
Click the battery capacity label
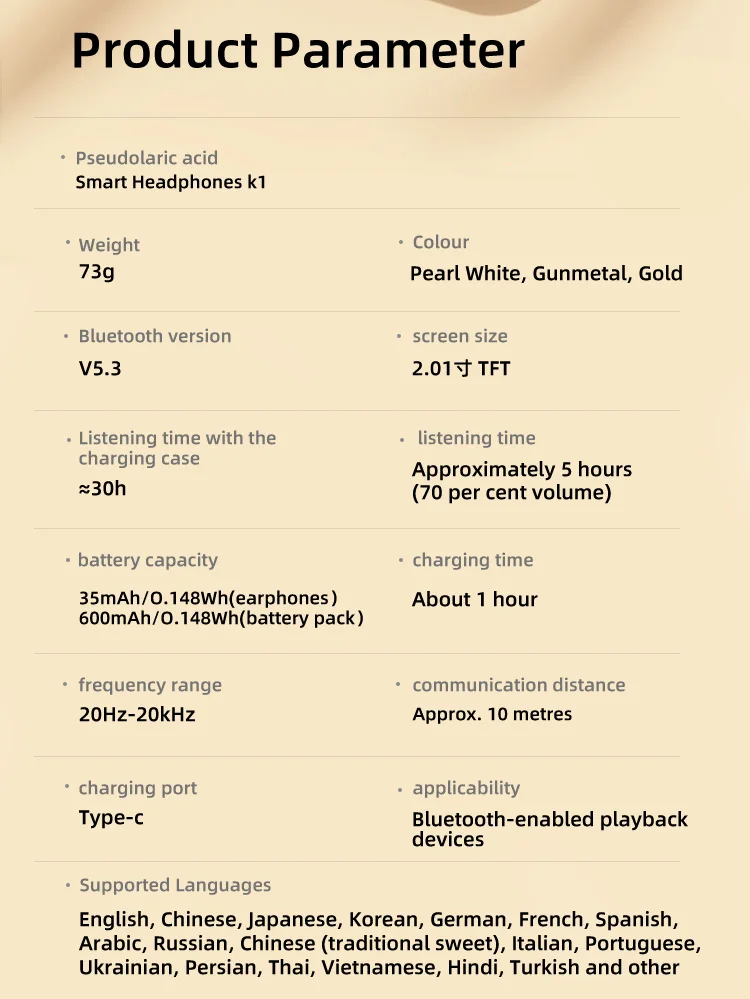click(x=148, y=560)
